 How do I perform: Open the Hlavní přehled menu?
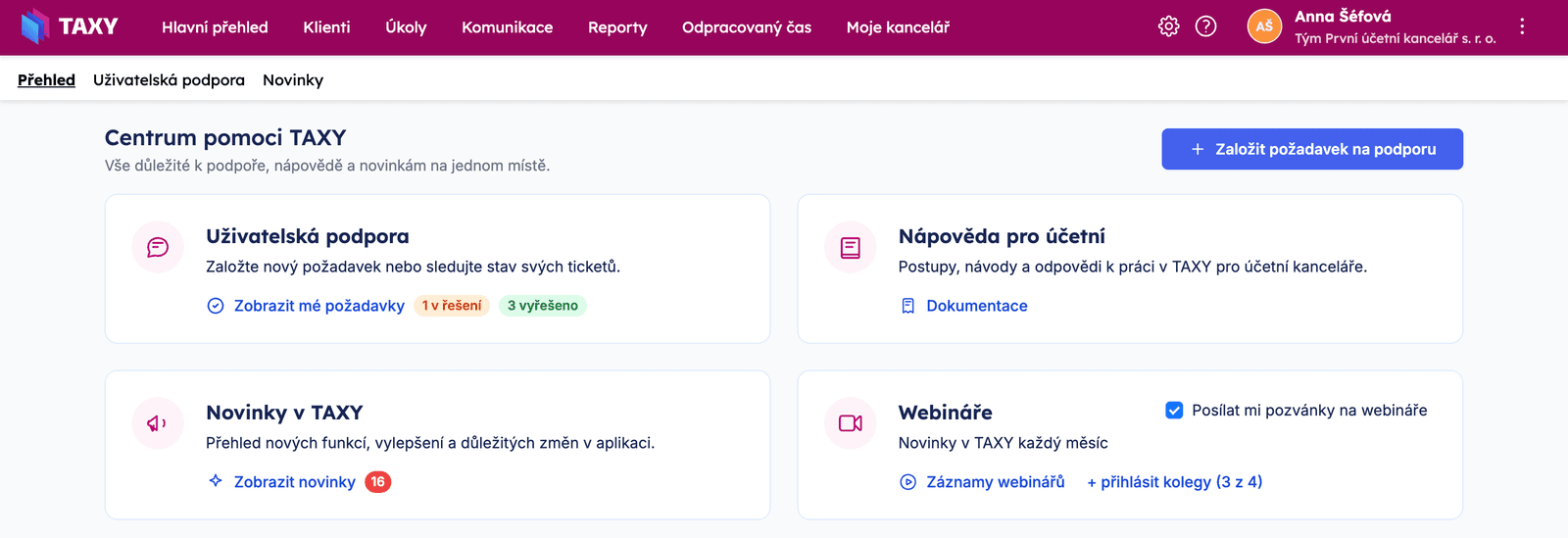(215, 27)
